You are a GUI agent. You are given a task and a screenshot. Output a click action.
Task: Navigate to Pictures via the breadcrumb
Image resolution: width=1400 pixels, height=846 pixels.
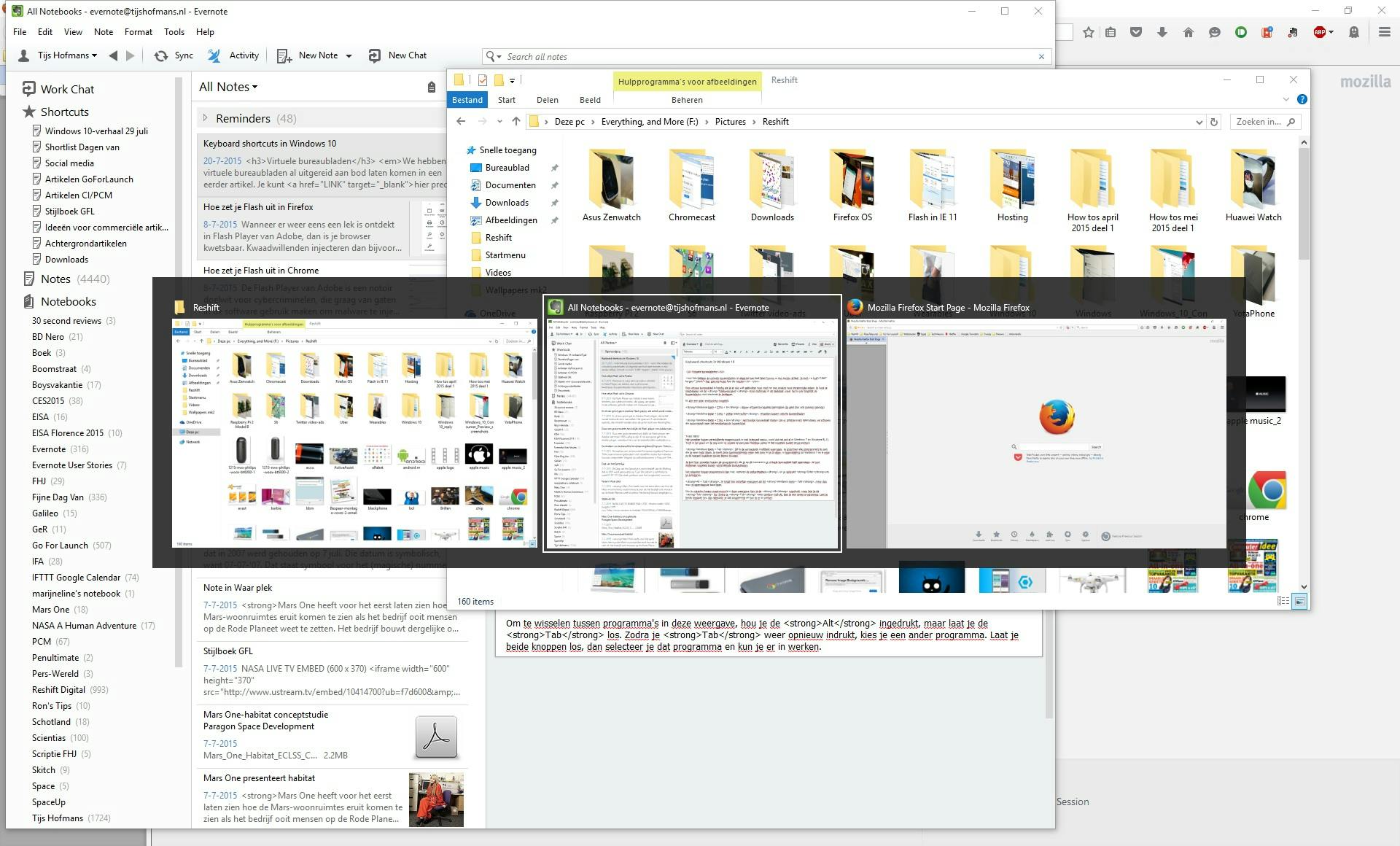click(731, 121)
